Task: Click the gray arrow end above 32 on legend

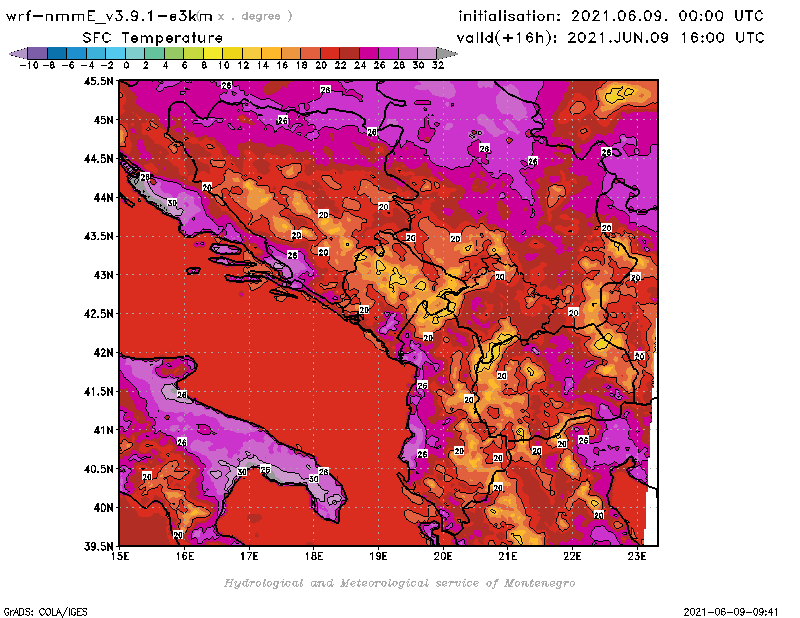Action: point(446,53)
